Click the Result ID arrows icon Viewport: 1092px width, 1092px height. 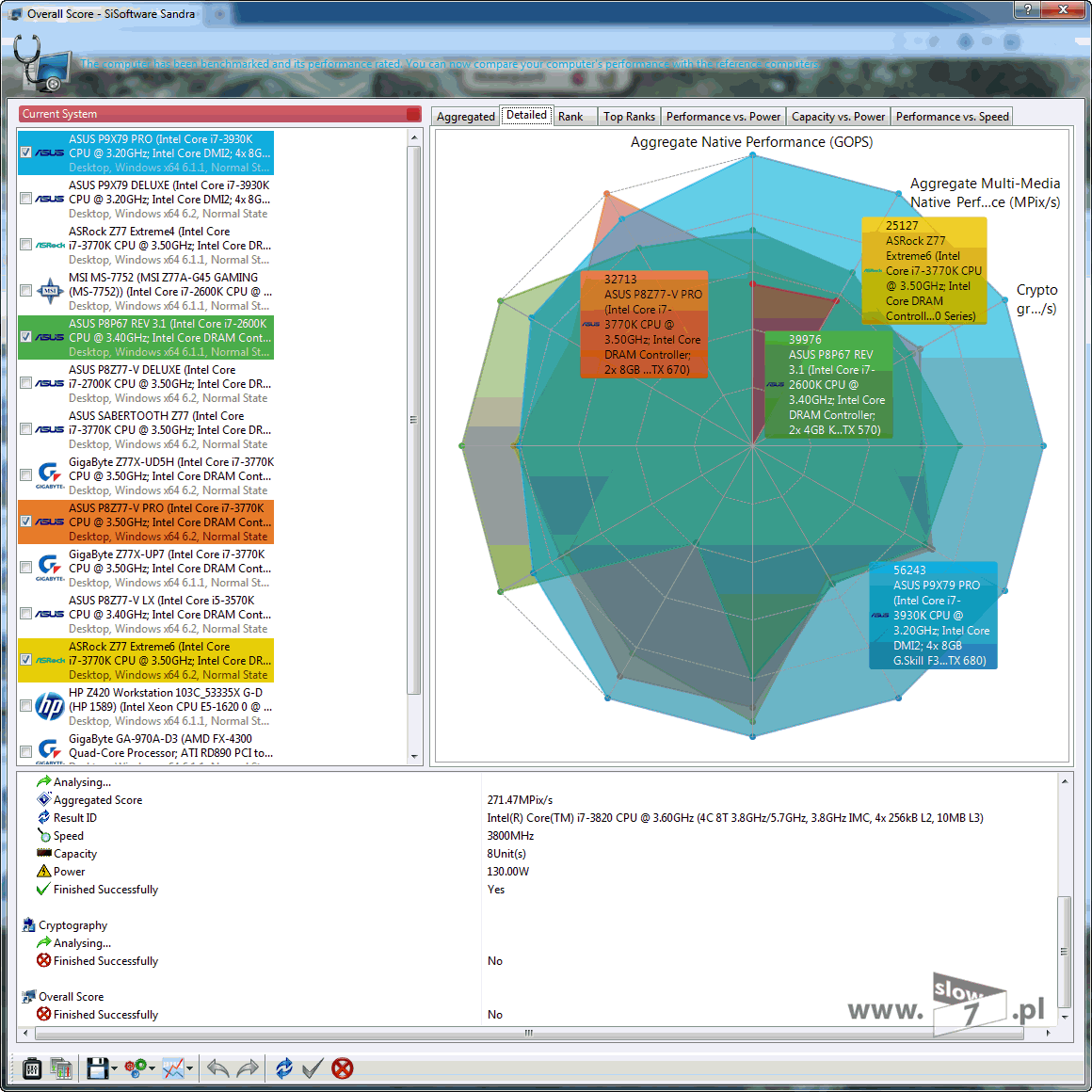click(44, 817)
